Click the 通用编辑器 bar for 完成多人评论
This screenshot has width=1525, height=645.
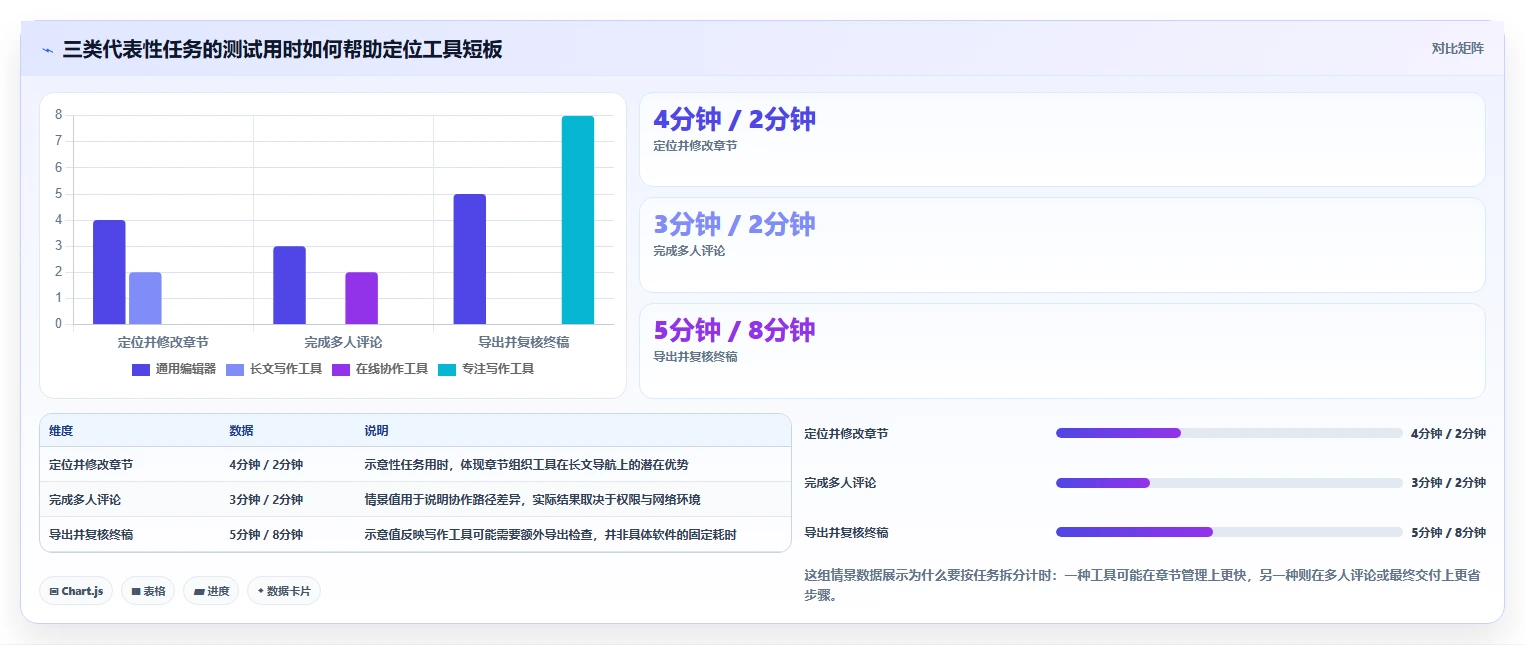289,285
